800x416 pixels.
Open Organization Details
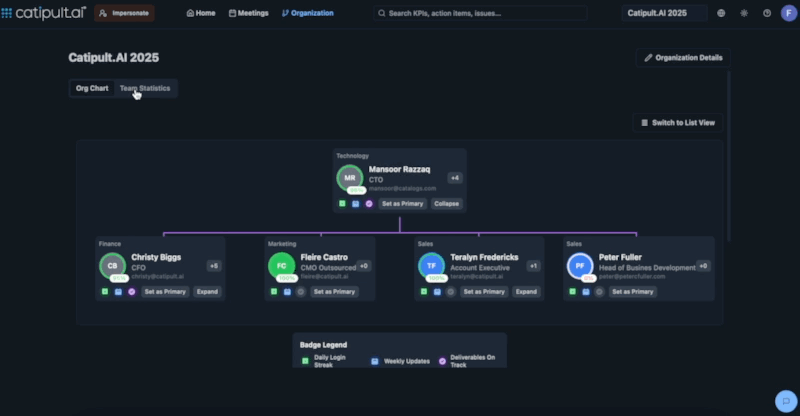(x=683, y=58)
